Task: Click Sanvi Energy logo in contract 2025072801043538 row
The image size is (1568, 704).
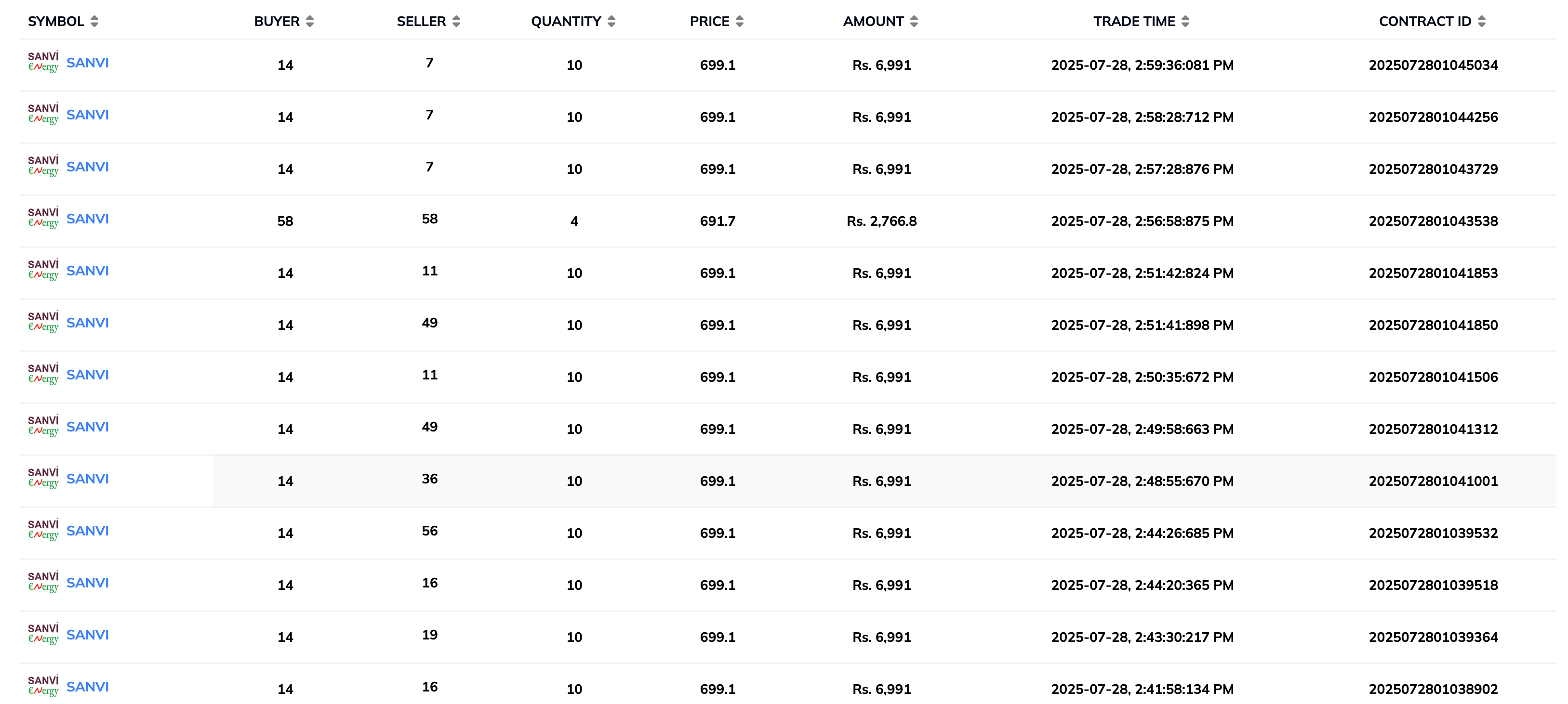Action: [43, 219]
